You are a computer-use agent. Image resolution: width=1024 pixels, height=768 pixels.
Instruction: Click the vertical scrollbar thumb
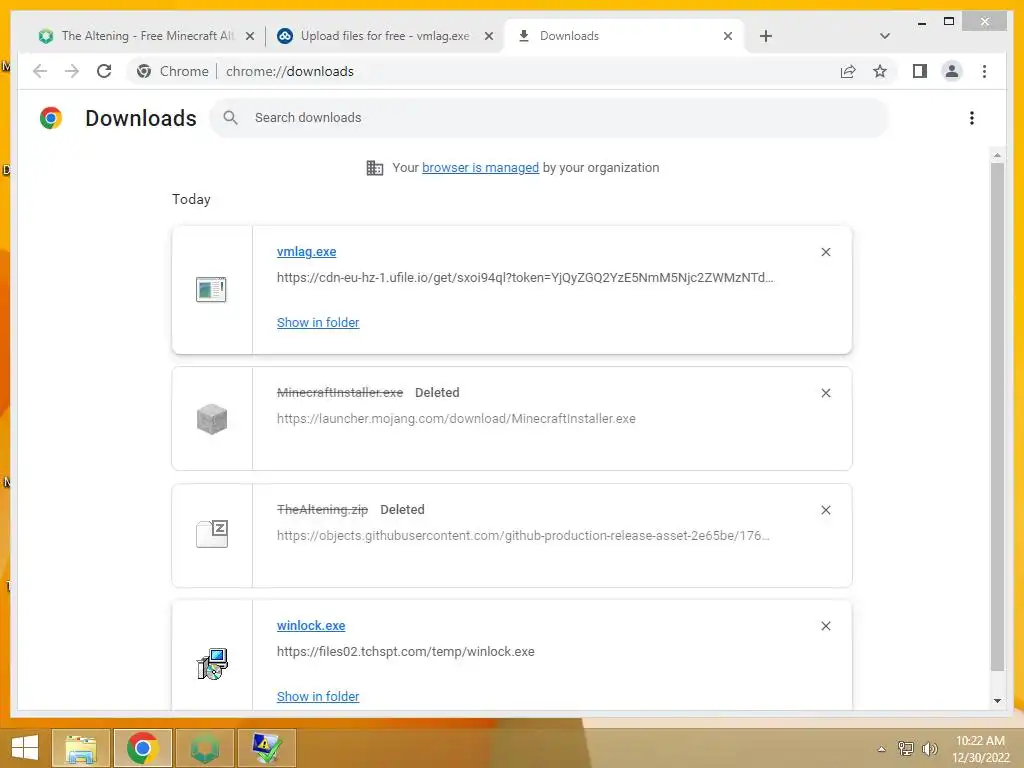pyautogui.click(x=997, y=417)
